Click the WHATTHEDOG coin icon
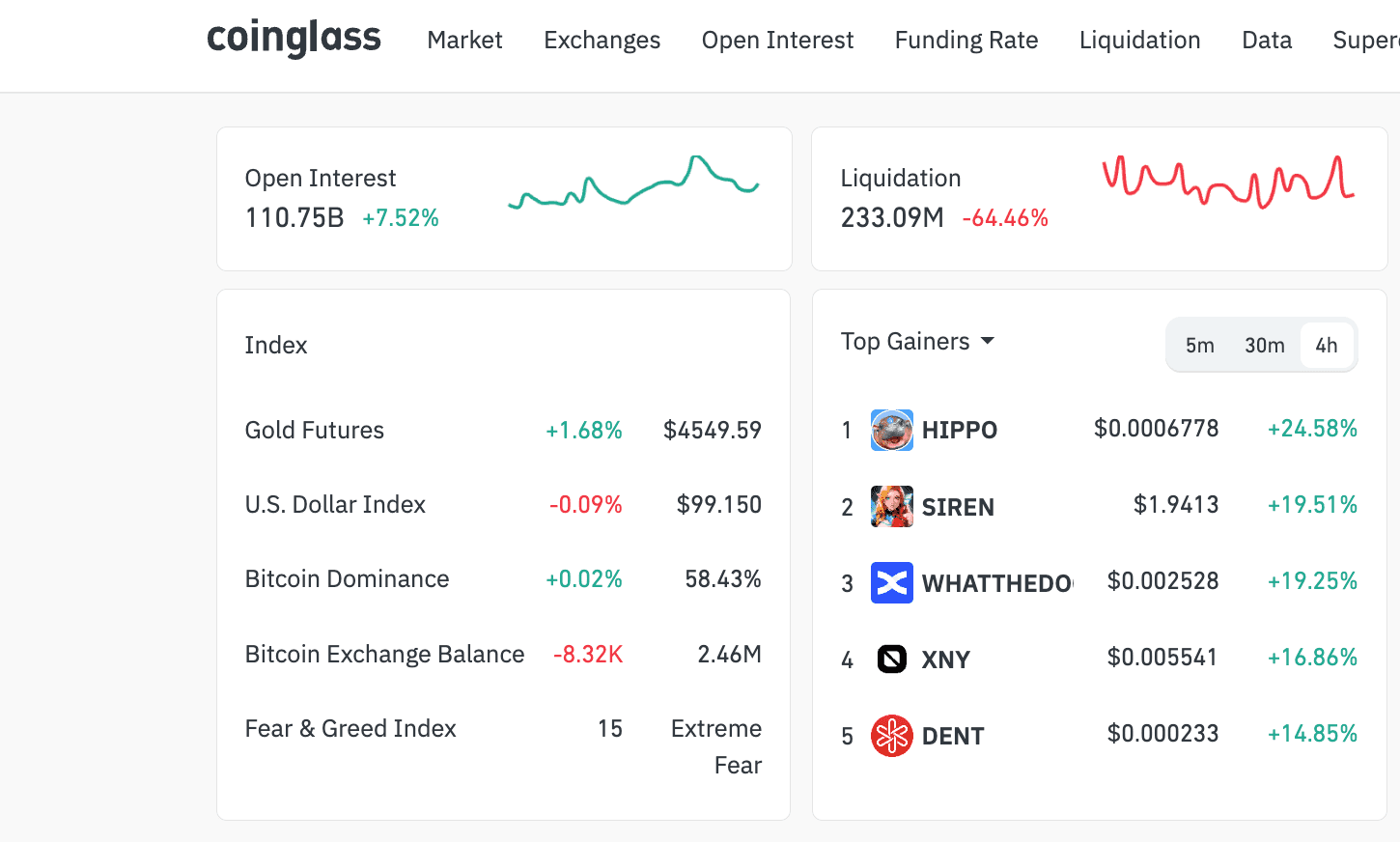1400x842 pixels. (x=891, y=582)
